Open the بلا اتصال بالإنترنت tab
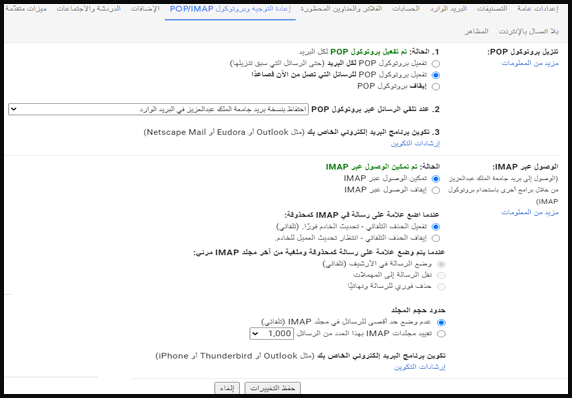Image resolution: width=572 pixels, height=398 pixels. 529,32
